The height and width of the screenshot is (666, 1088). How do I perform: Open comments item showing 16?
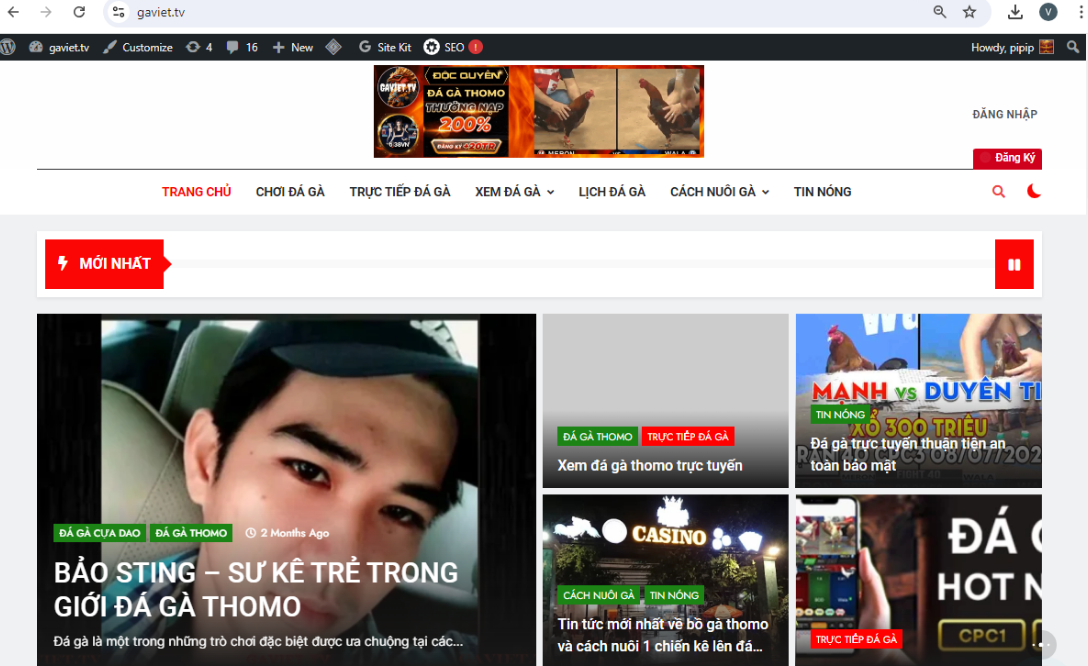[242, 47]
